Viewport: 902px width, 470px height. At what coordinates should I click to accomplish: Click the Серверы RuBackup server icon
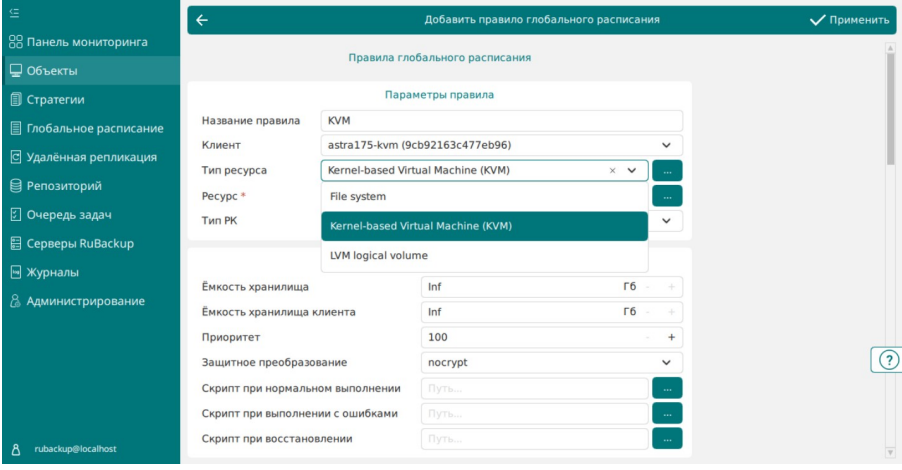coord(16,243)
